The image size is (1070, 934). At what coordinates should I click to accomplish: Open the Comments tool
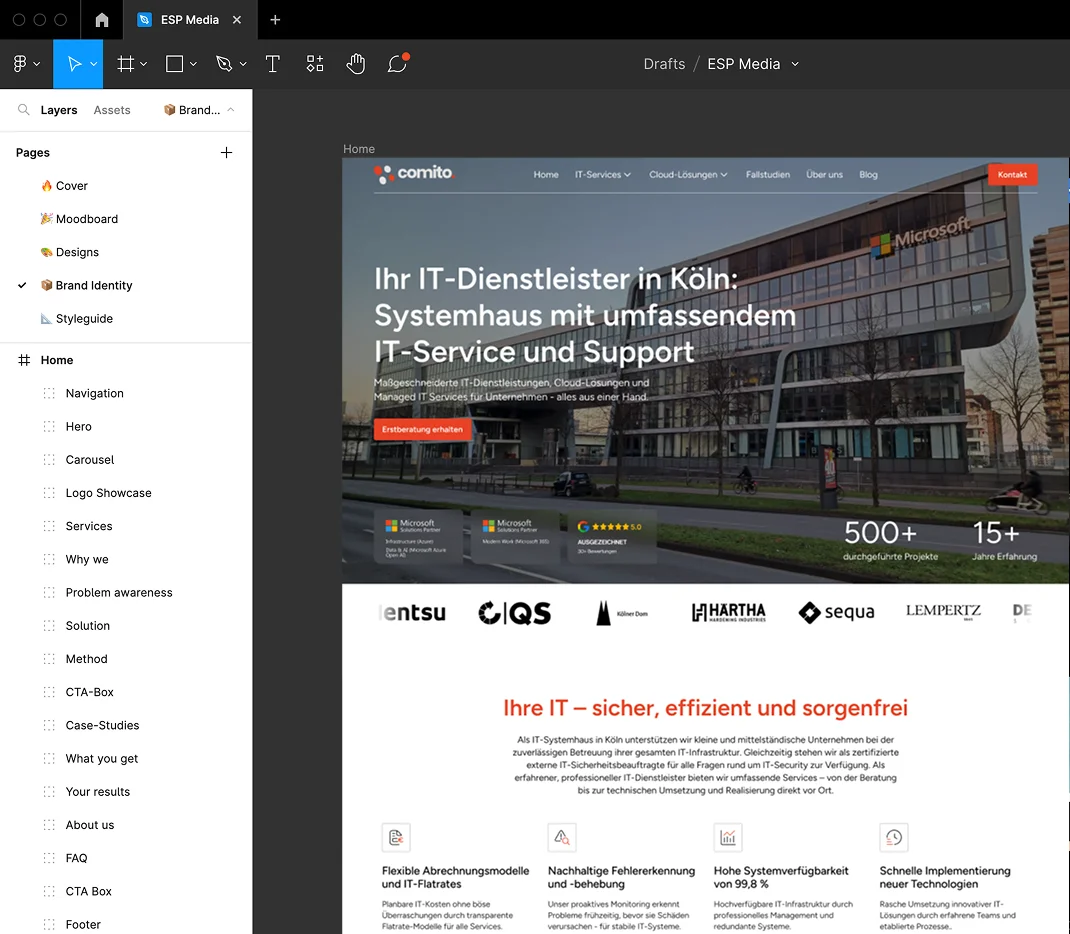[397, 64]
